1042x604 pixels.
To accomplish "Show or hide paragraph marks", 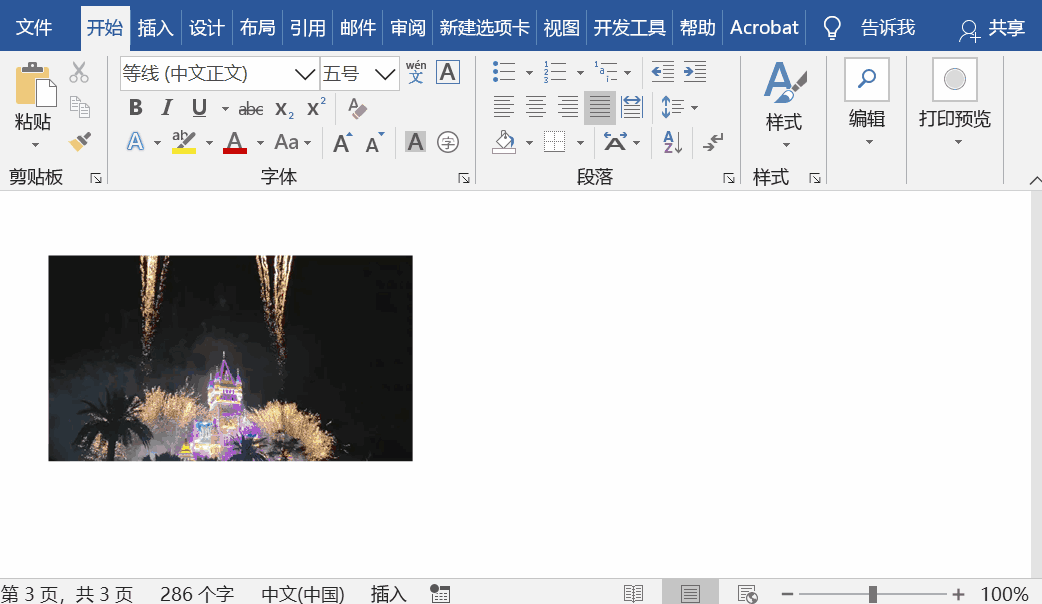I will tap(713, 142).
